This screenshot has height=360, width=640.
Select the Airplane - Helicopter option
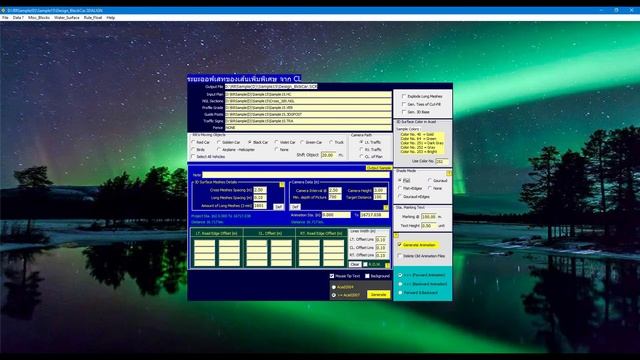[219, 150]
